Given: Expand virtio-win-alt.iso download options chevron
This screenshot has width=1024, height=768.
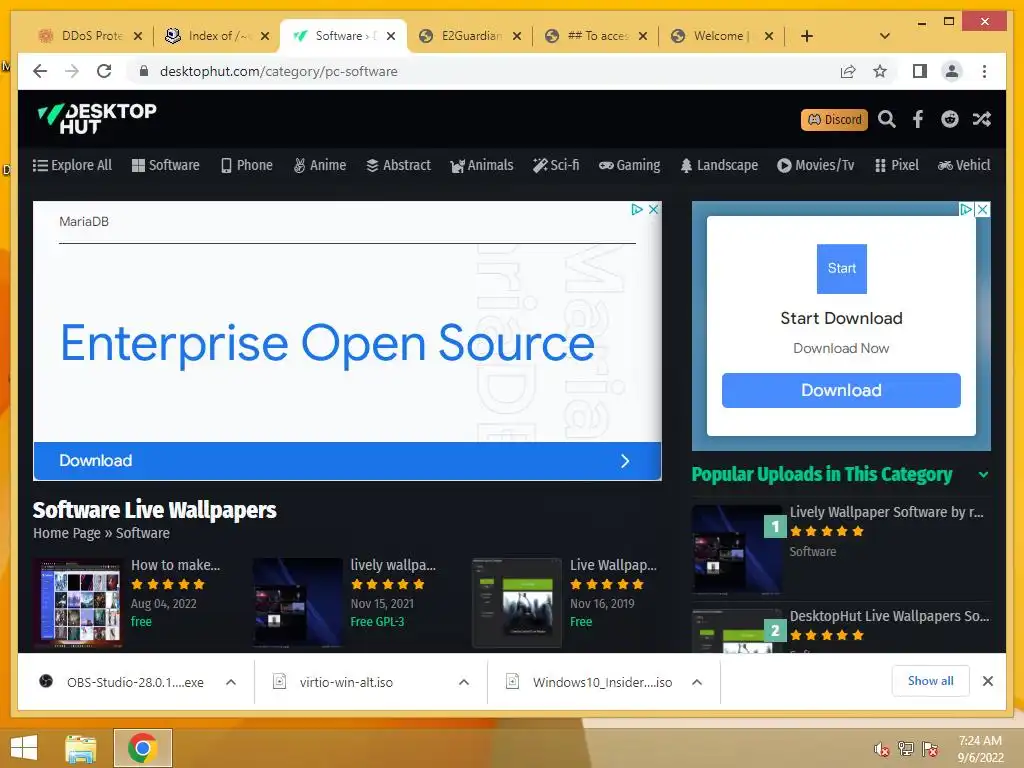Looking at the screenshot, I should (464, 682).
